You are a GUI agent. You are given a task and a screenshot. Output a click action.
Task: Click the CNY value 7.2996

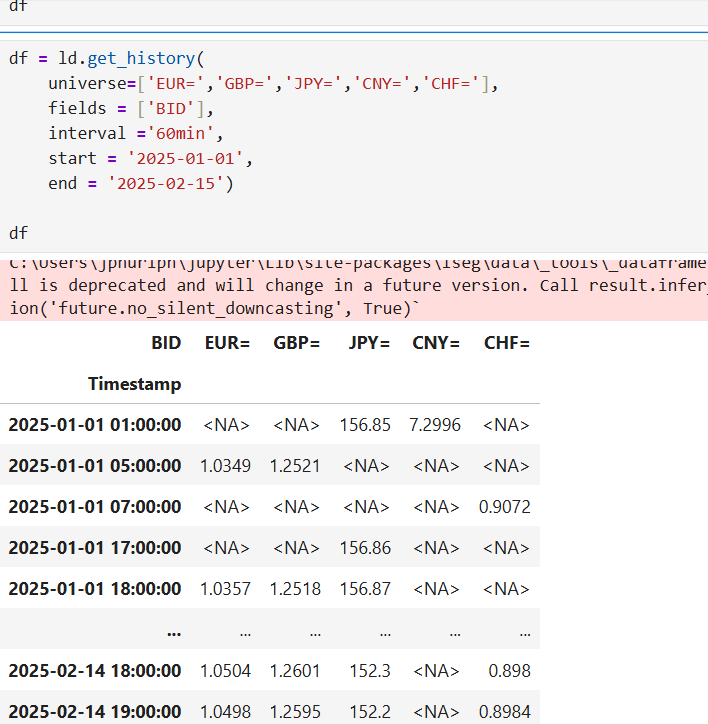click(x=435, y=425)
